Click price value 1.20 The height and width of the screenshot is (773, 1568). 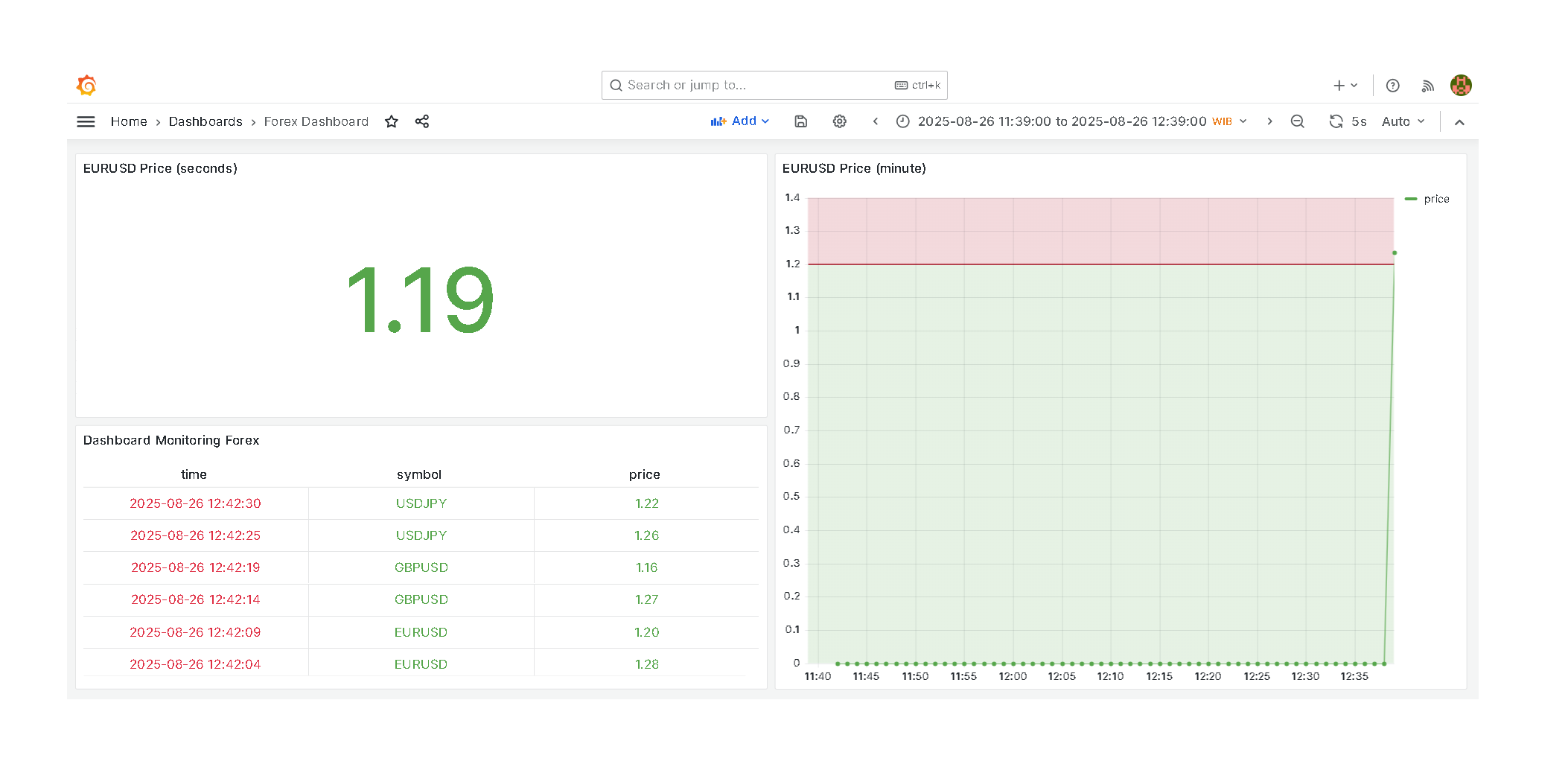click(647, 632)
